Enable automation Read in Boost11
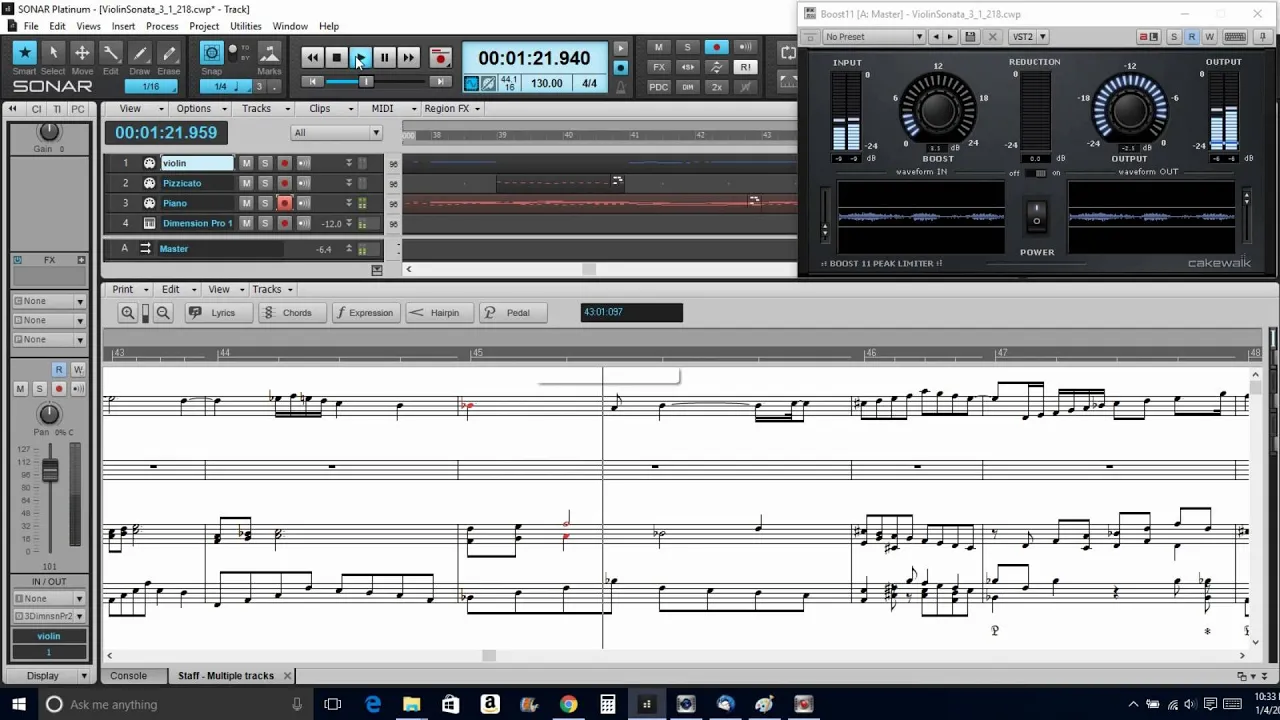Screen dimensions: 1280x720 (x=1191, y=37)
